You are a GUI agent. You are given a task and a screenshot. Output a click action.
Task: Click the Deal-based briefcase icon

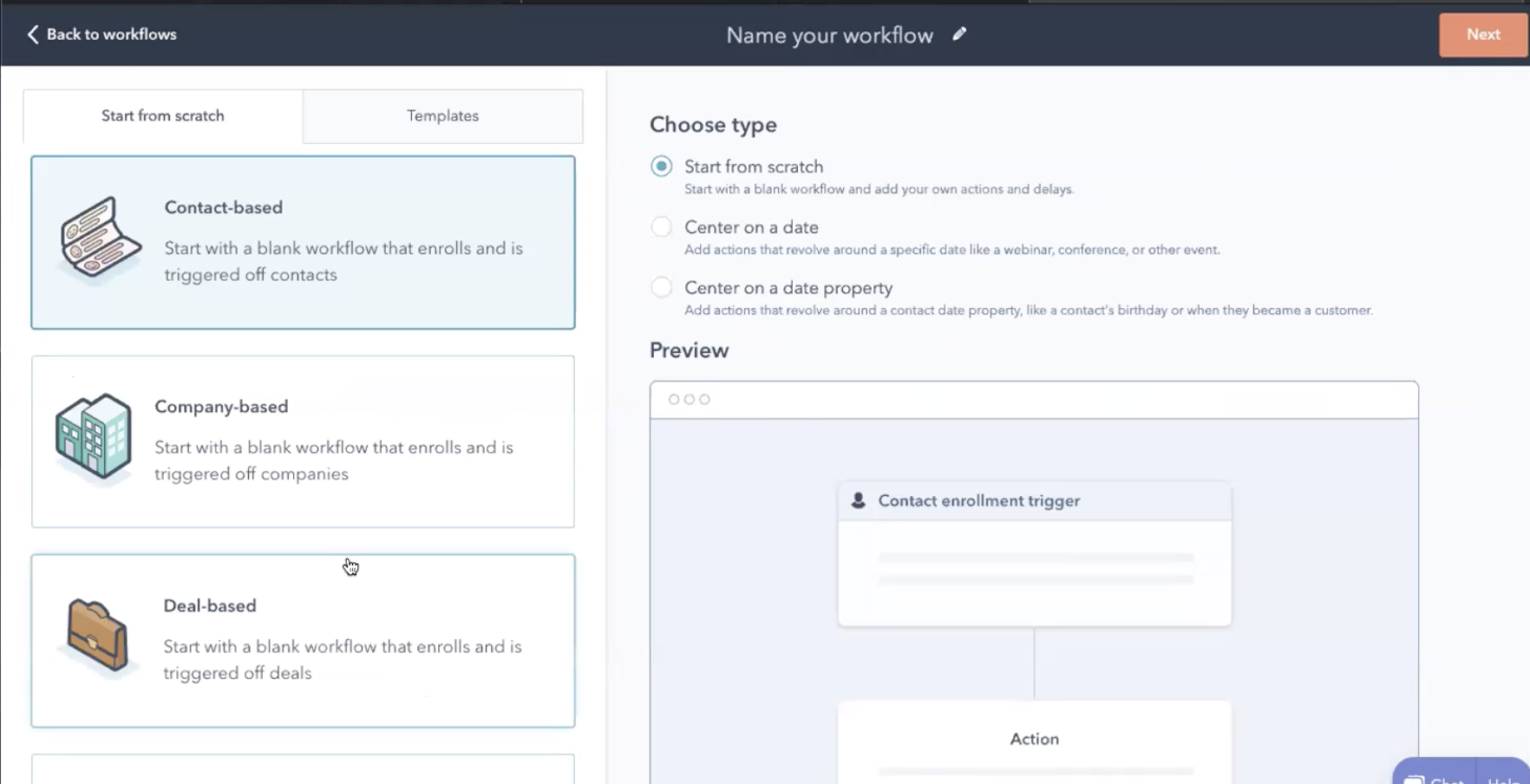97,636
